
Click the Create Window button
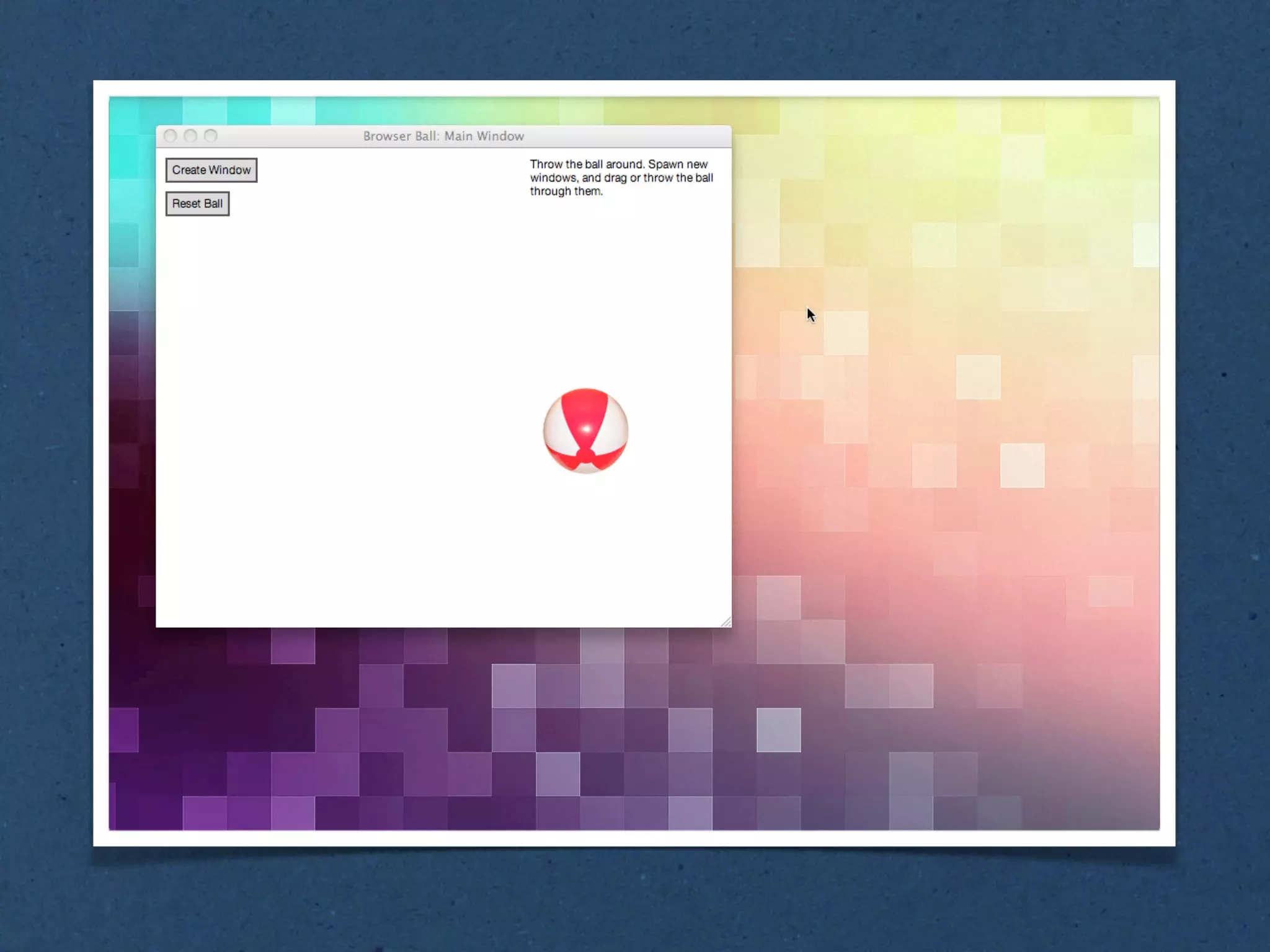tap(211, 170)
